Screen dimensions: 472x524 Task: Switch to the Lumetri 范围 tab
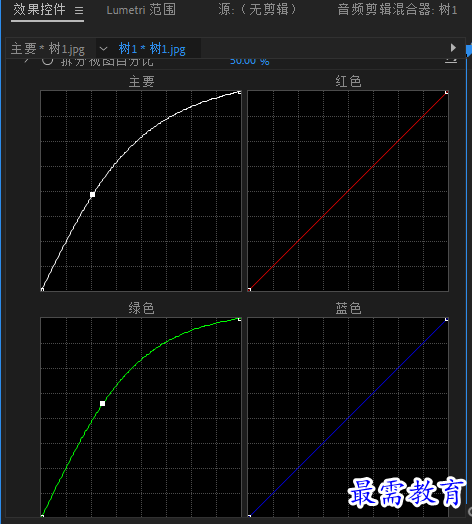click(x=141, y=10)
